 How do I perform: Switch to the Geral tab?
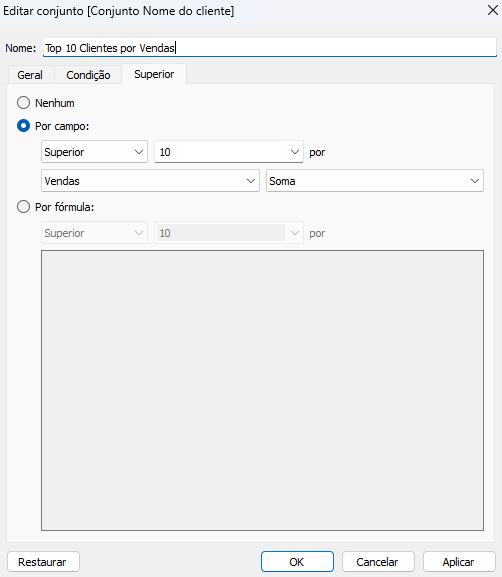[x=30, y=75]
